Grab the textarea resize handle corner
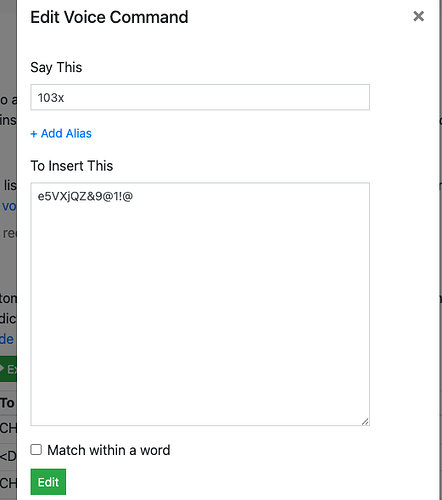442x500 pixels. [x=365, y=421]
